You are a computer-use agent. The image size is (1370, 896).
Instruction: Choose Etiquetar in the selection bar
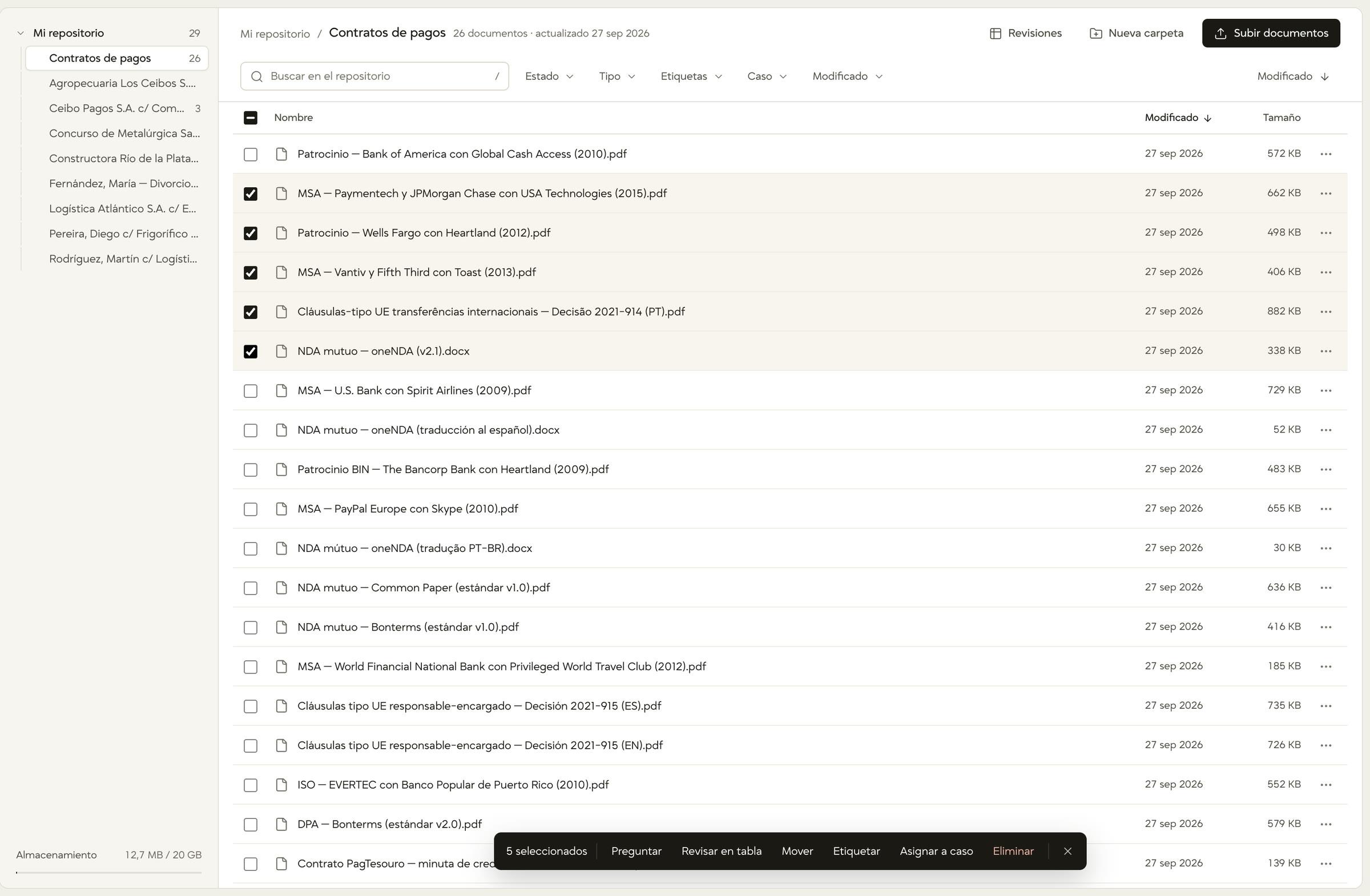point(856,851)
